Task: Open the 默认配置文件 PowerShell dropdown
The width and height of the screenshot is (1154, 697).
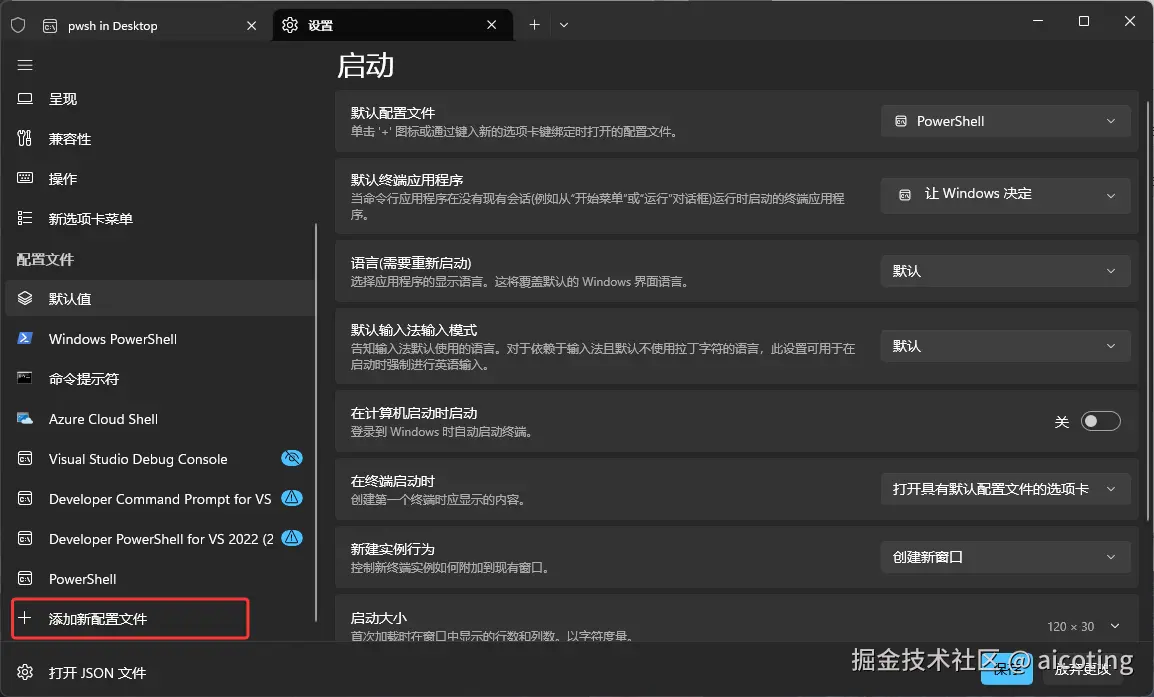Action: [x=1005, y=121]
